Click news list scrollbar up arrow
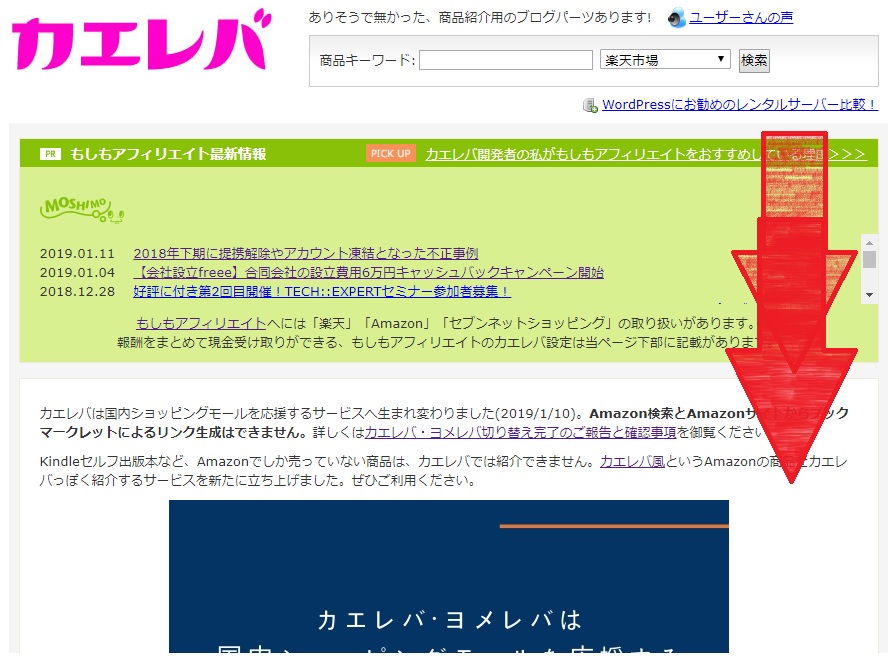Screen dimensions: 888x672 (869, 242)
